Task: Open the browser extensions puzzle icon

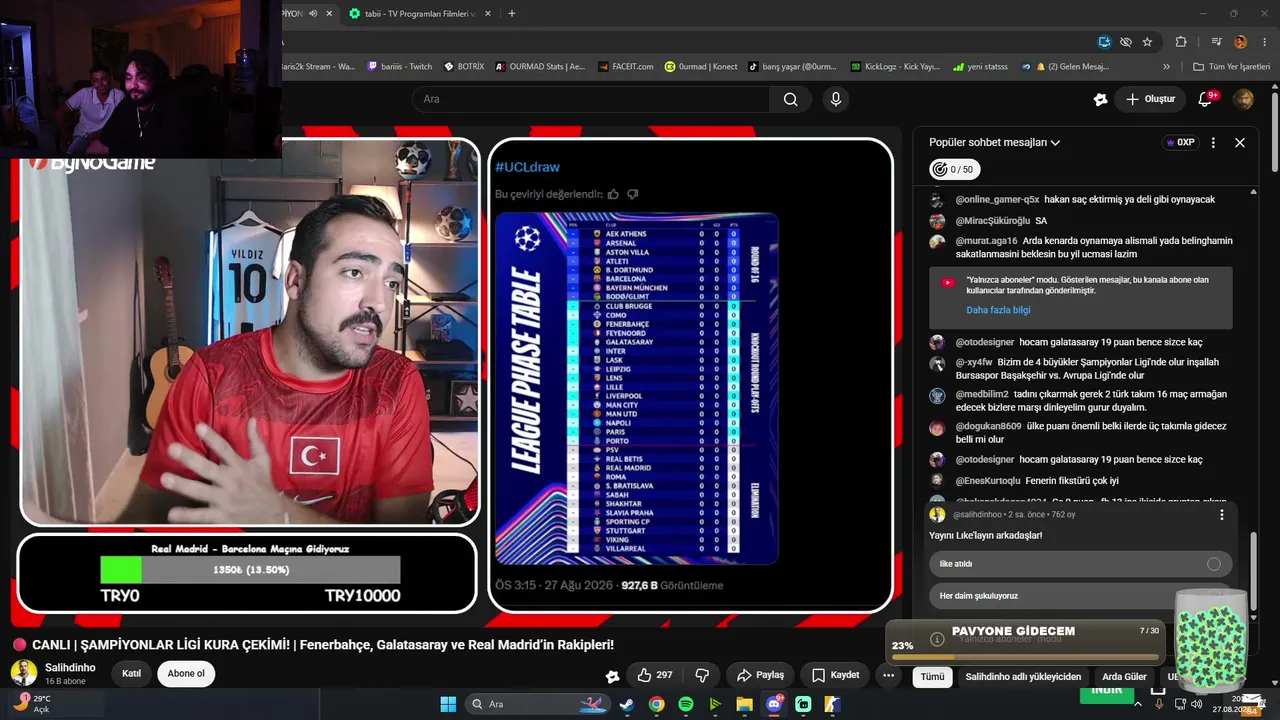Action: (1181, 42)
